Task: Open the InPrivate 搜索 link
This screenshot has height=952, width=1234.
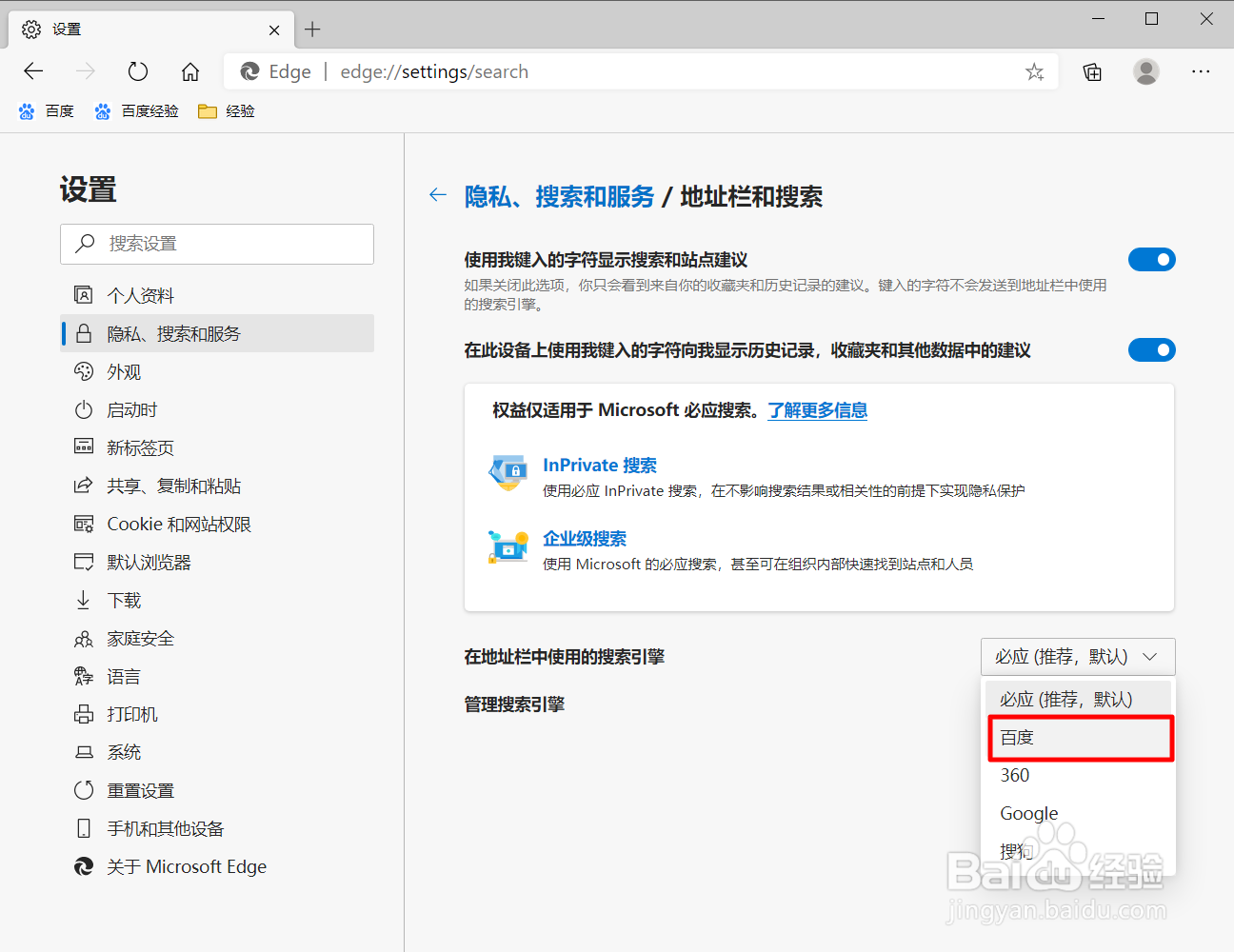Action: tap(599, 465)
